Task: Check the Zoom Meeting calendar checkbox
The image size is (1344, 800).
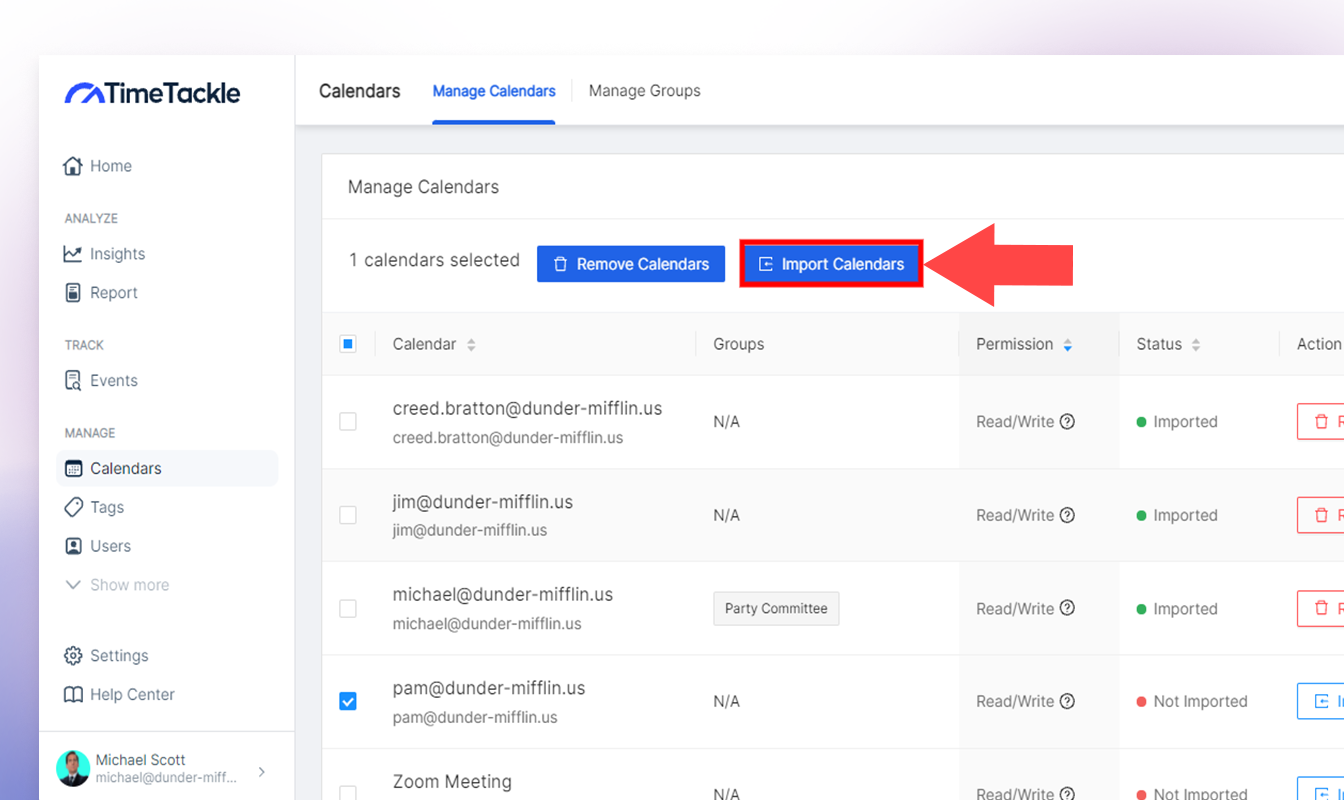Action: (348, 794)
